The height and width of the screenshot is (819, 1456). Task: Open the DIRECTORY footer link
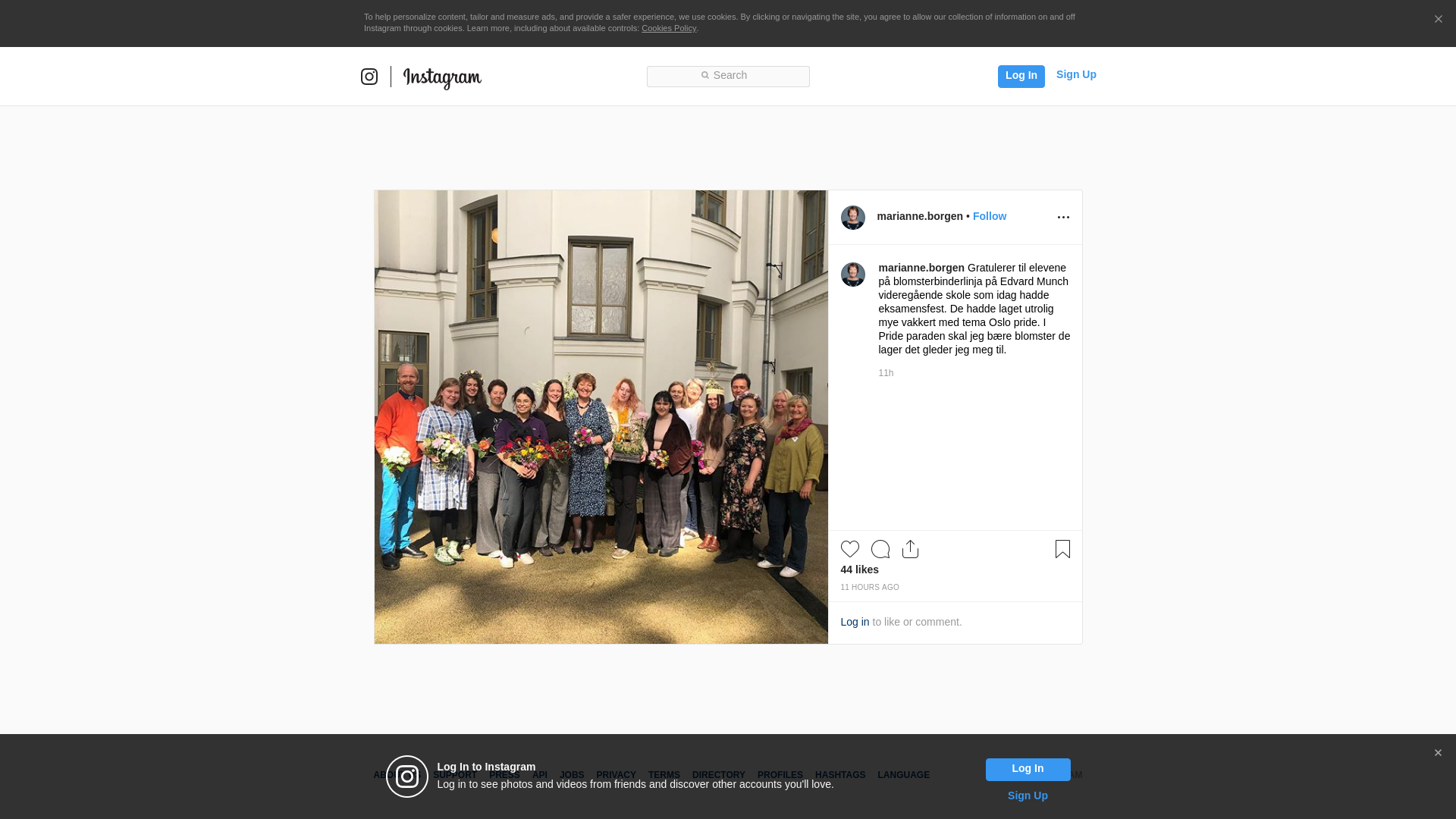719,775
